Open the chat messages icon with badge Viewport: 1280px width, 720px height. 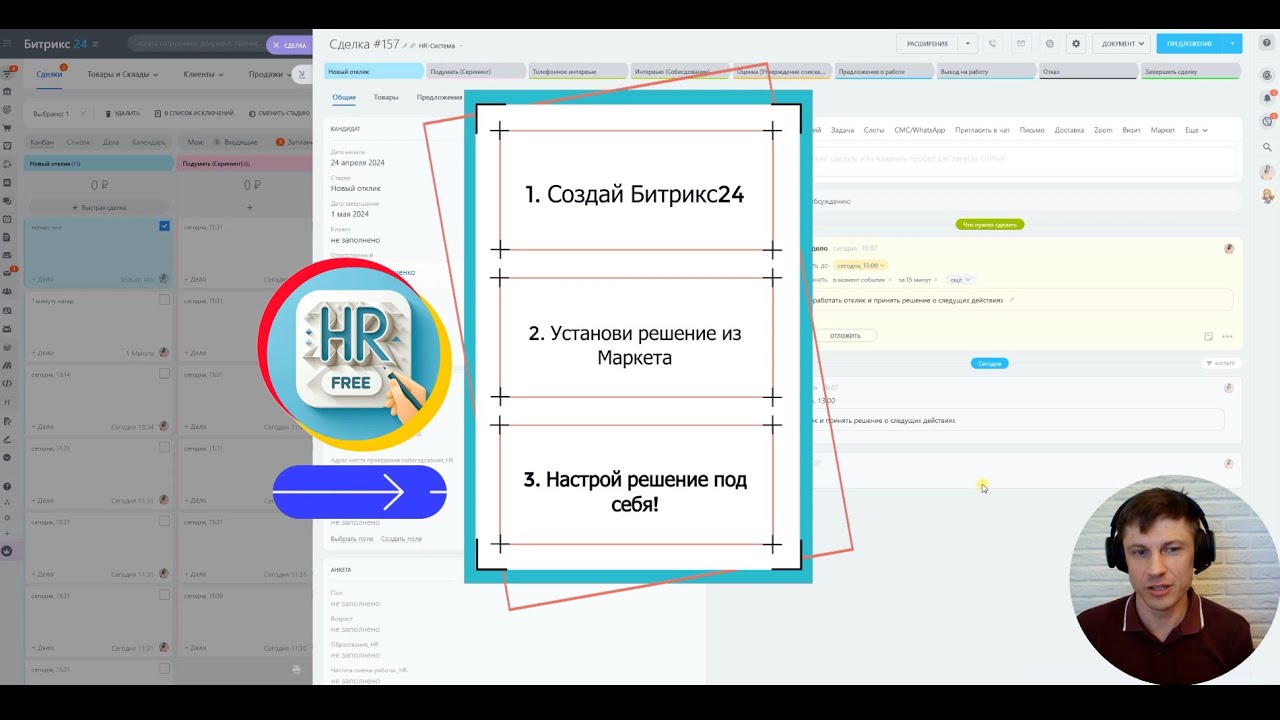click(x=1267, y=122)
